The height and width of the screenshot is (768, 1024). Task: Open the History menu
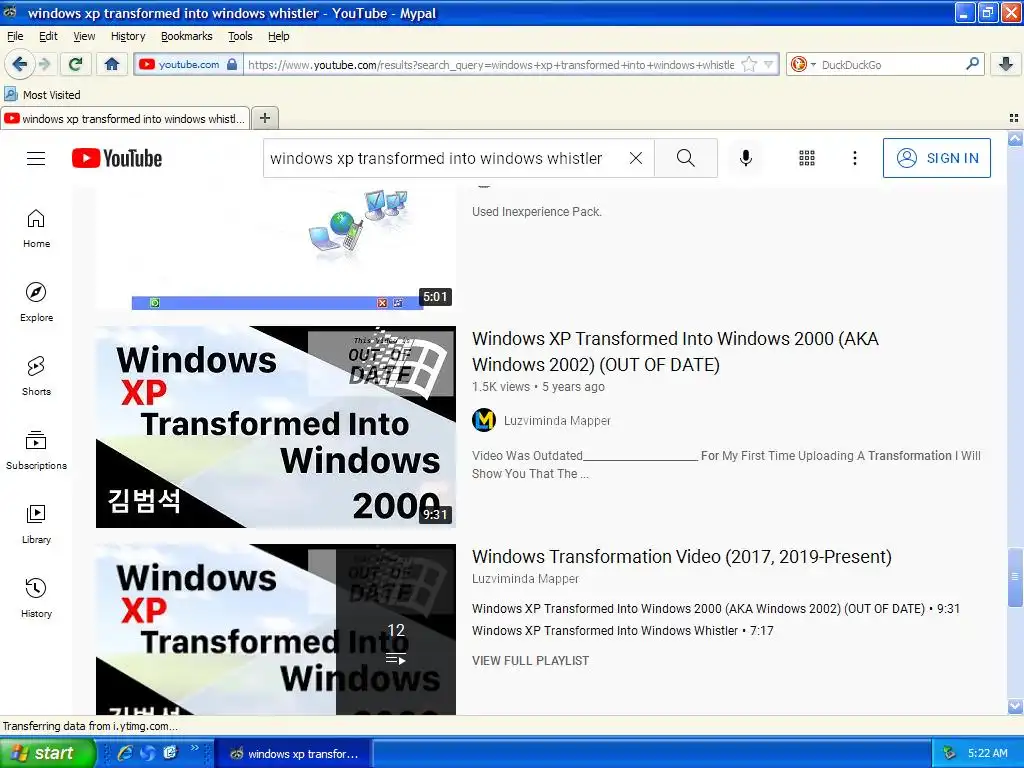[x=128, y=36]
